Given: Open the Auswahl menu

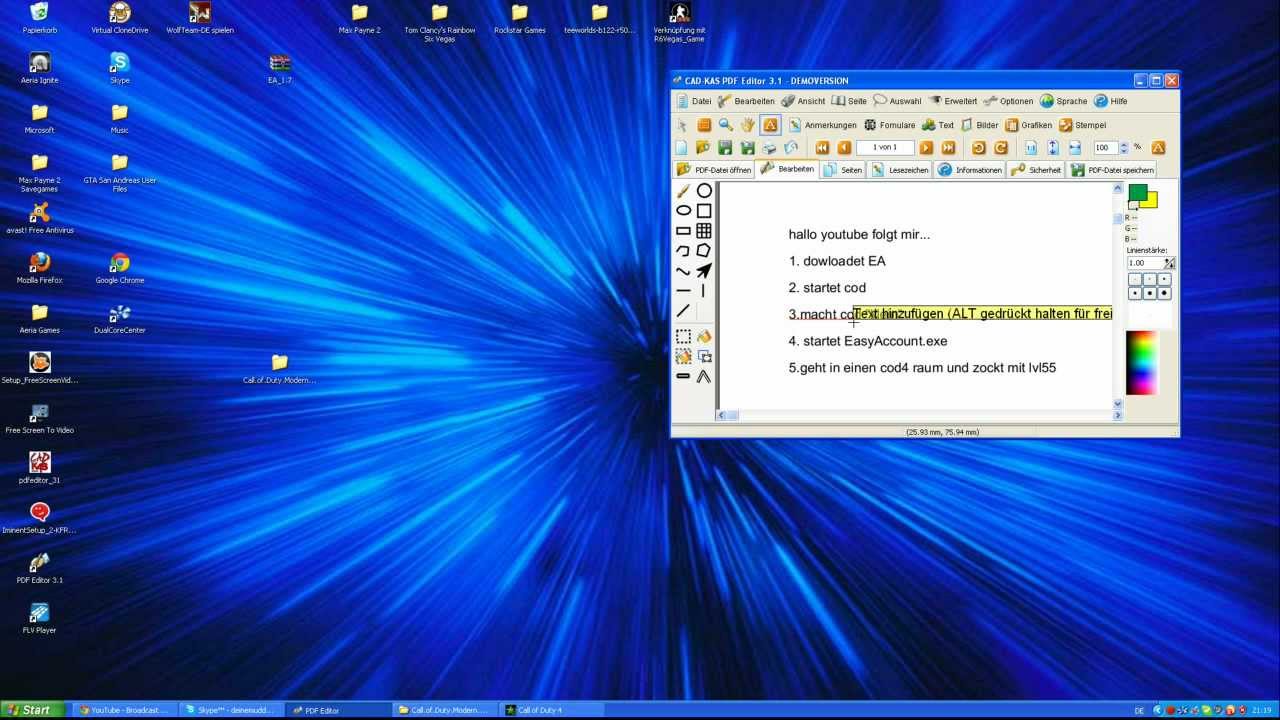Looking at the screenshot, I should pyautogui.click(x=897, y=101).
